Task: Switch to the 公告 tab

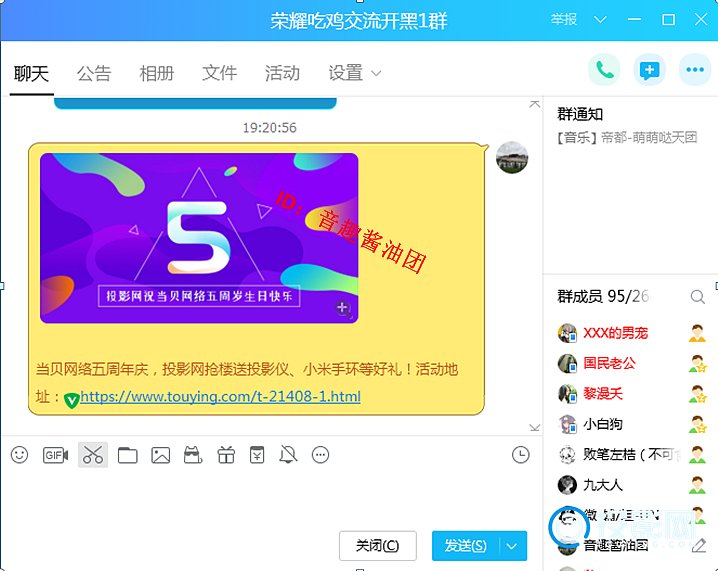Action: point(94,73)
